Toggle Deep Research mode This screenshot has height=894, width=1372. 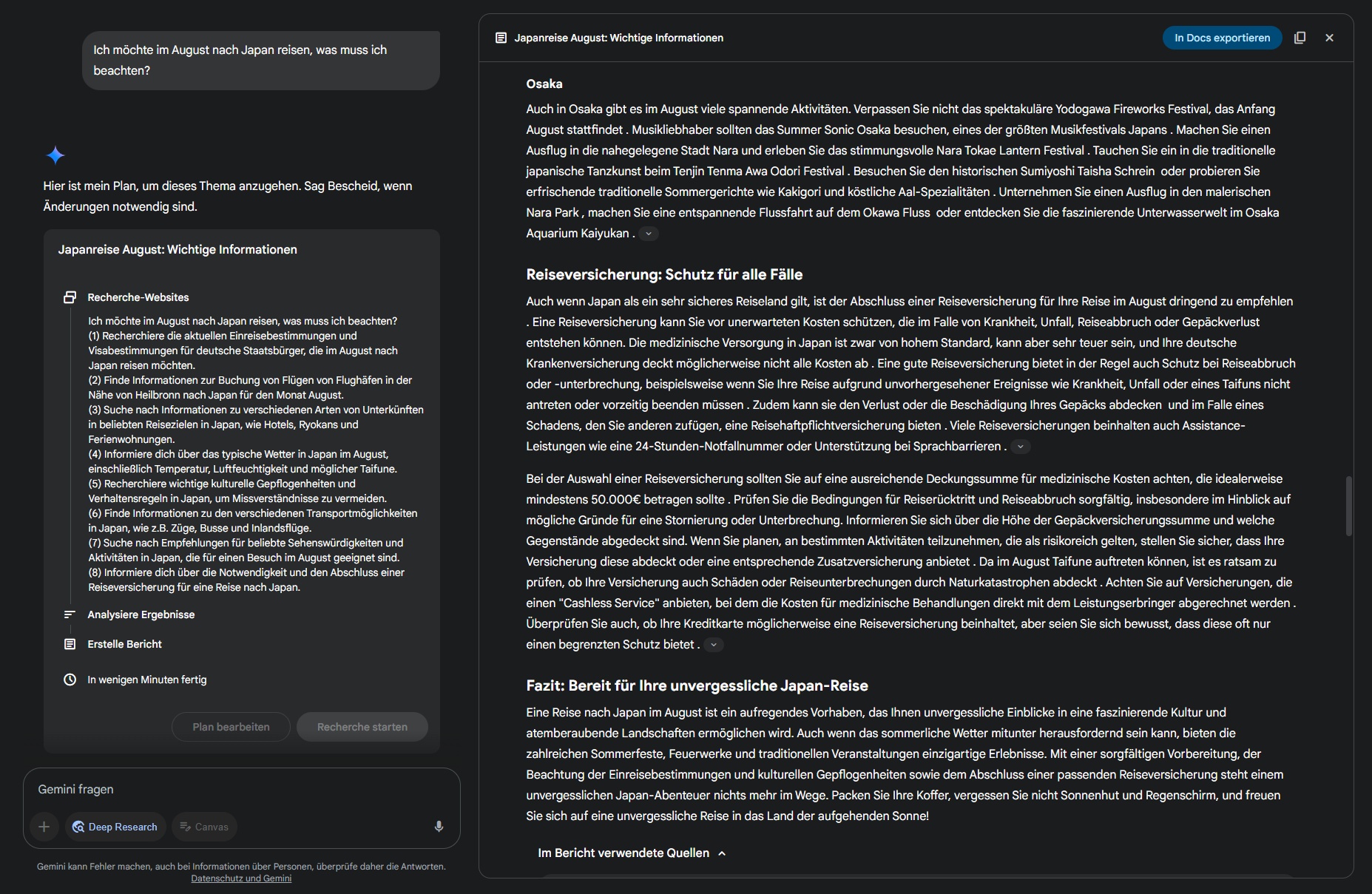click(115, 827)
